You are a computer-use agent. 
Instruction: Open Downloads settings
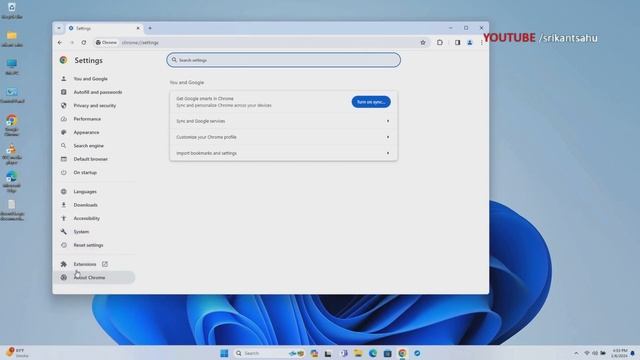point(85,205)
